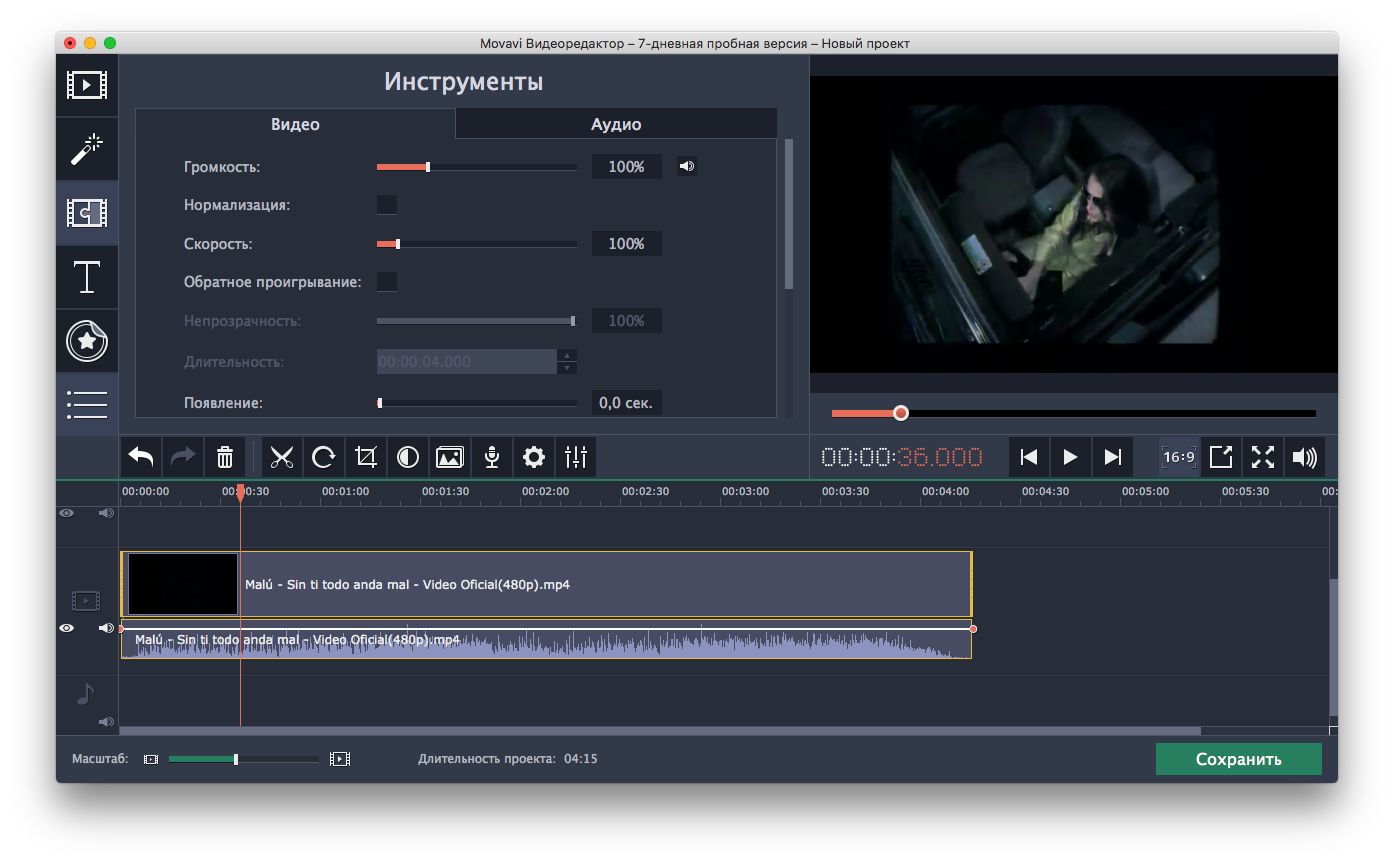Increase Длительность with up stepper arrow
The image size is (1394, 863).
[567, 355]
